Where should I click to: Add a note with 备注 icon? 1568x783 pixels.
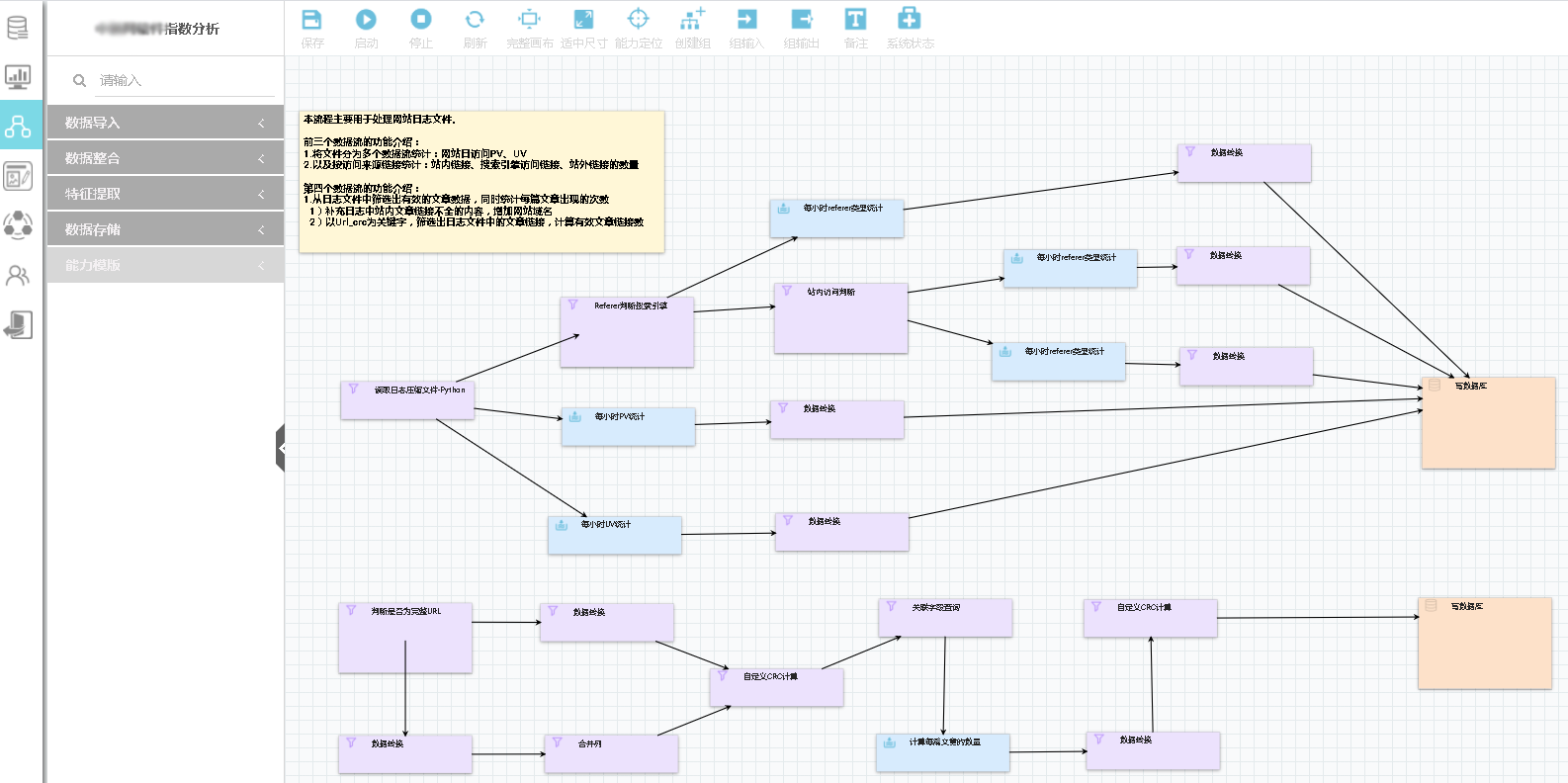pyautogui.click(x=855, y=20)
